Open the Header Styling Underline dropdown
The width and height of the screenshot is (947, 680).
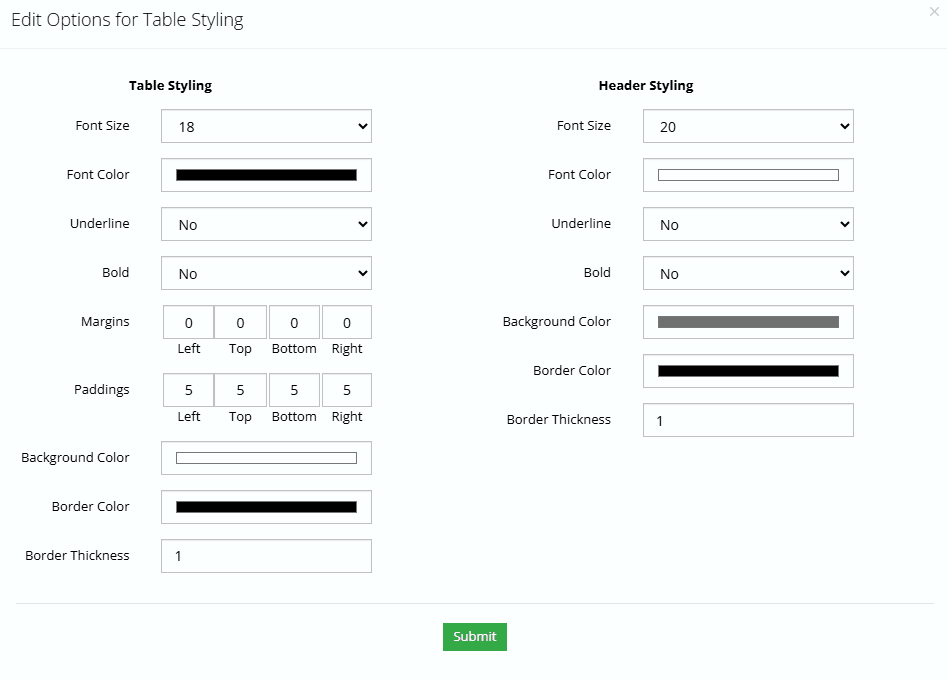[748, 224]
